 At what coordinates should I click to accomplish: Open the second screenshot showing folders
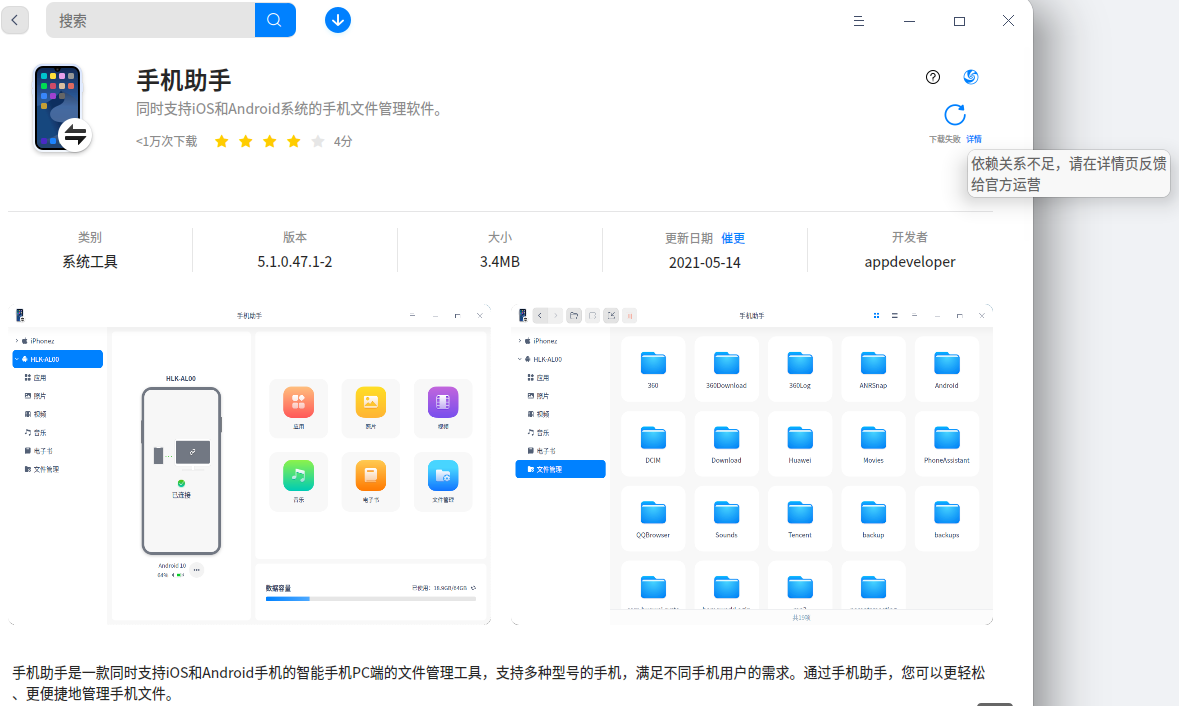752,465
